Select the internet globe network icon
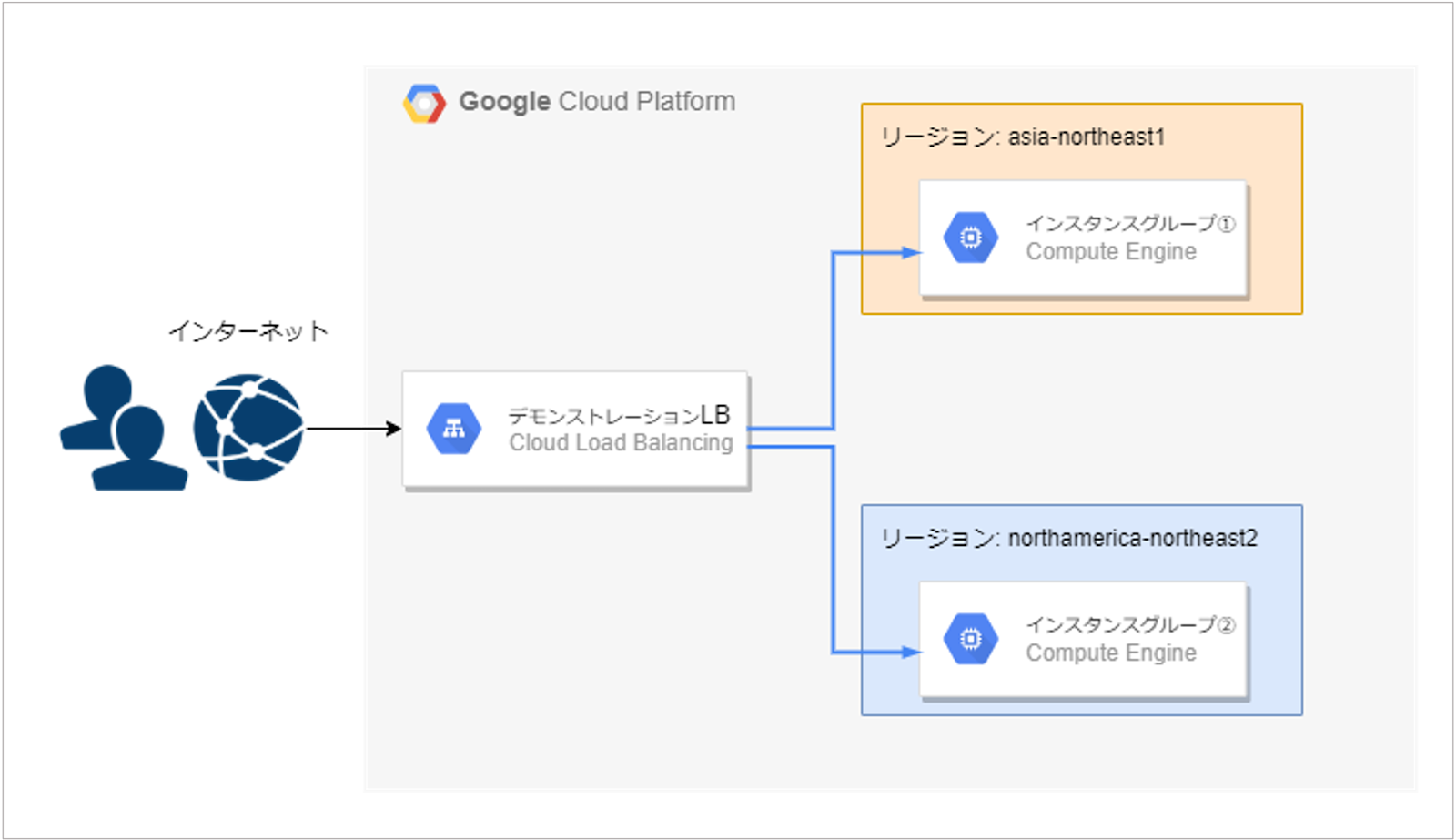 click(248, 428)
